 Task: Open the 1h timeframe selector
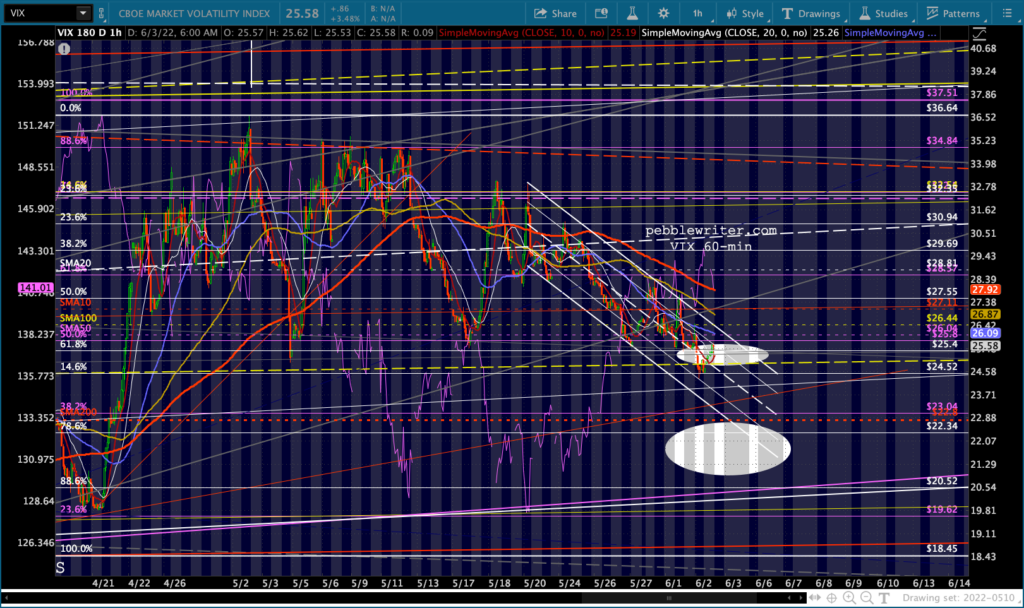pos(696,14)
